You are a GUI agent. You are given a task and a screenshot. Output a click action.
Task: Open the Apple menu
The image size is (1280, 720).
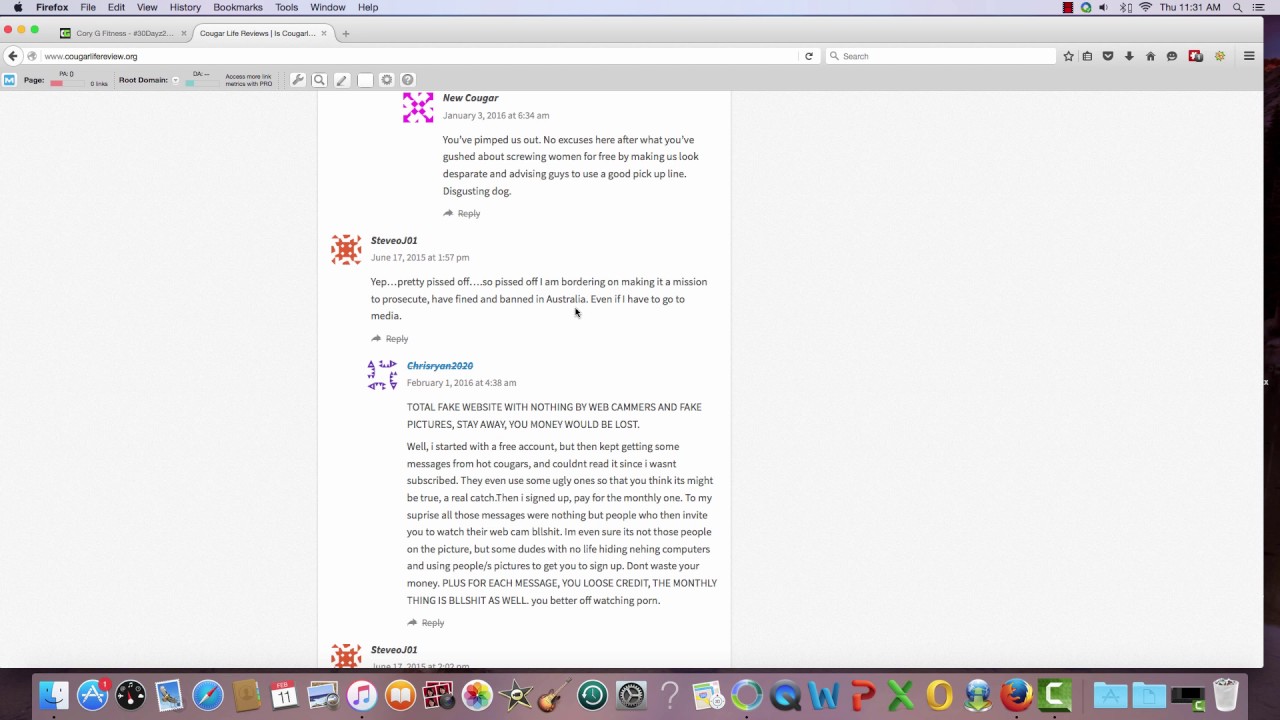tap(17, 7)
